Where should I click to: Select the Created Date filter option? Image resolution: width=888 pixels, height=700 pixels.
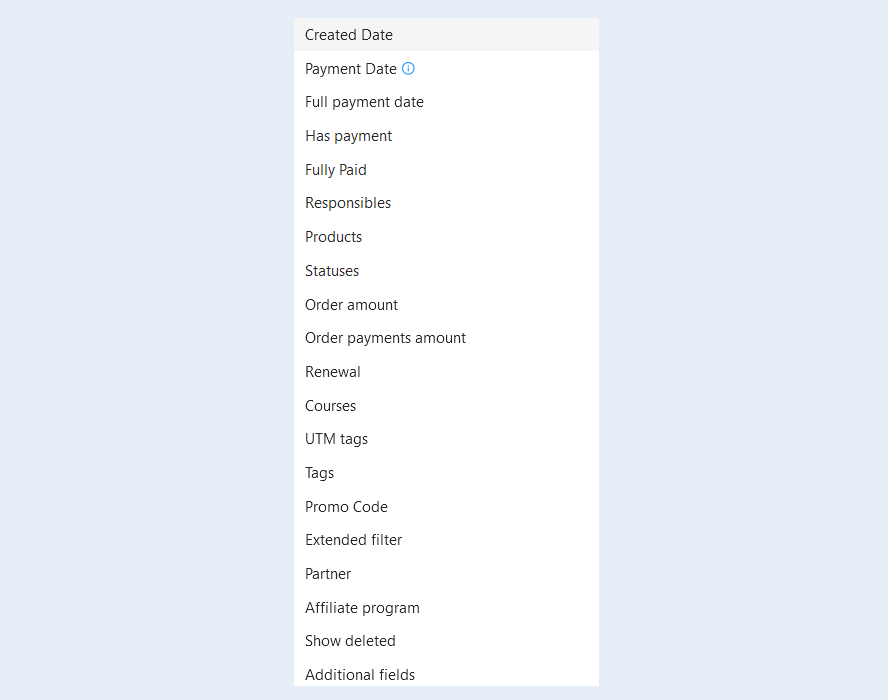point(446,35)
